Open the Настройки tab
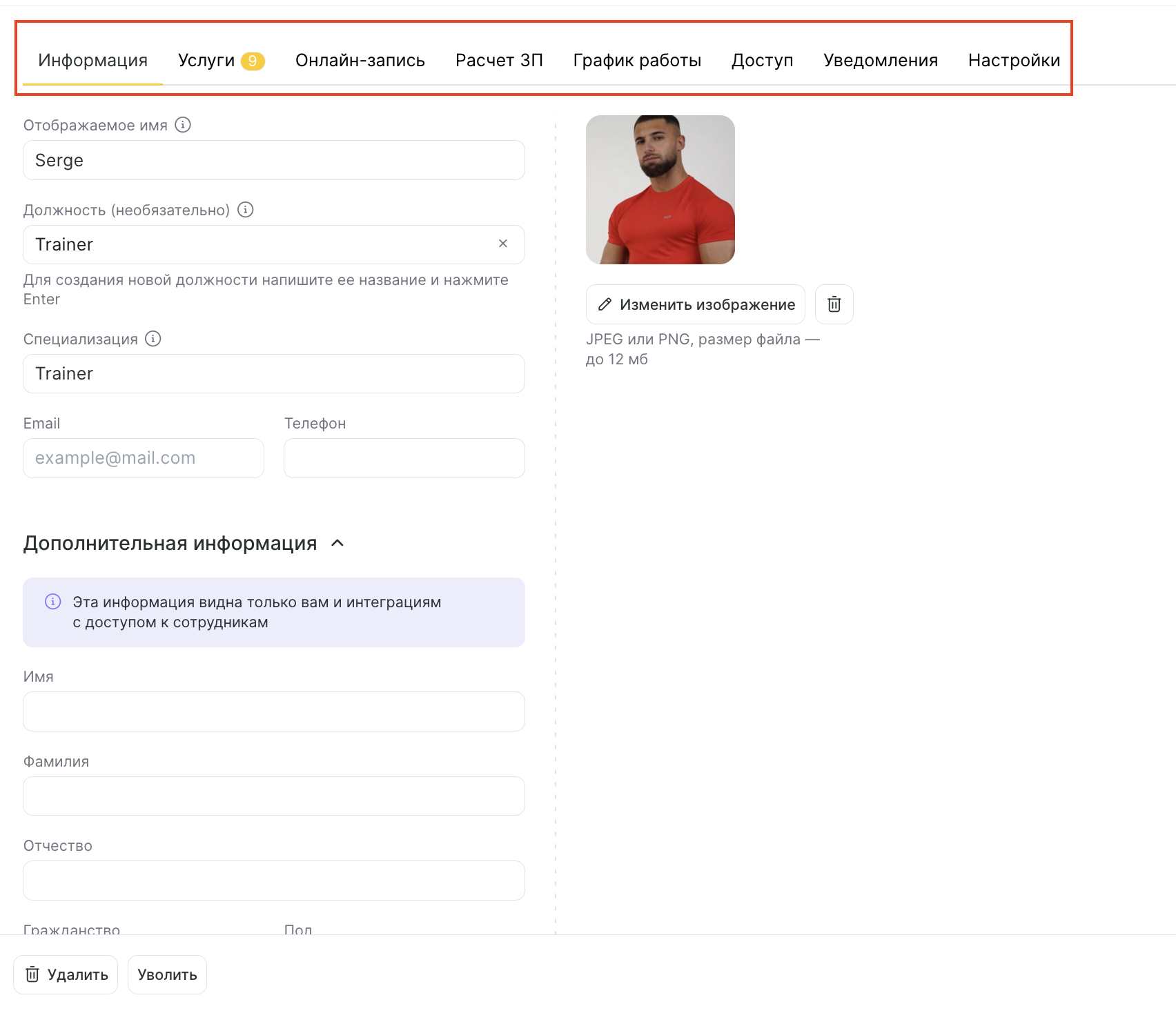Image resolution: width=1176 pixels, height=1013 pixels. [x=1013, y=61]
